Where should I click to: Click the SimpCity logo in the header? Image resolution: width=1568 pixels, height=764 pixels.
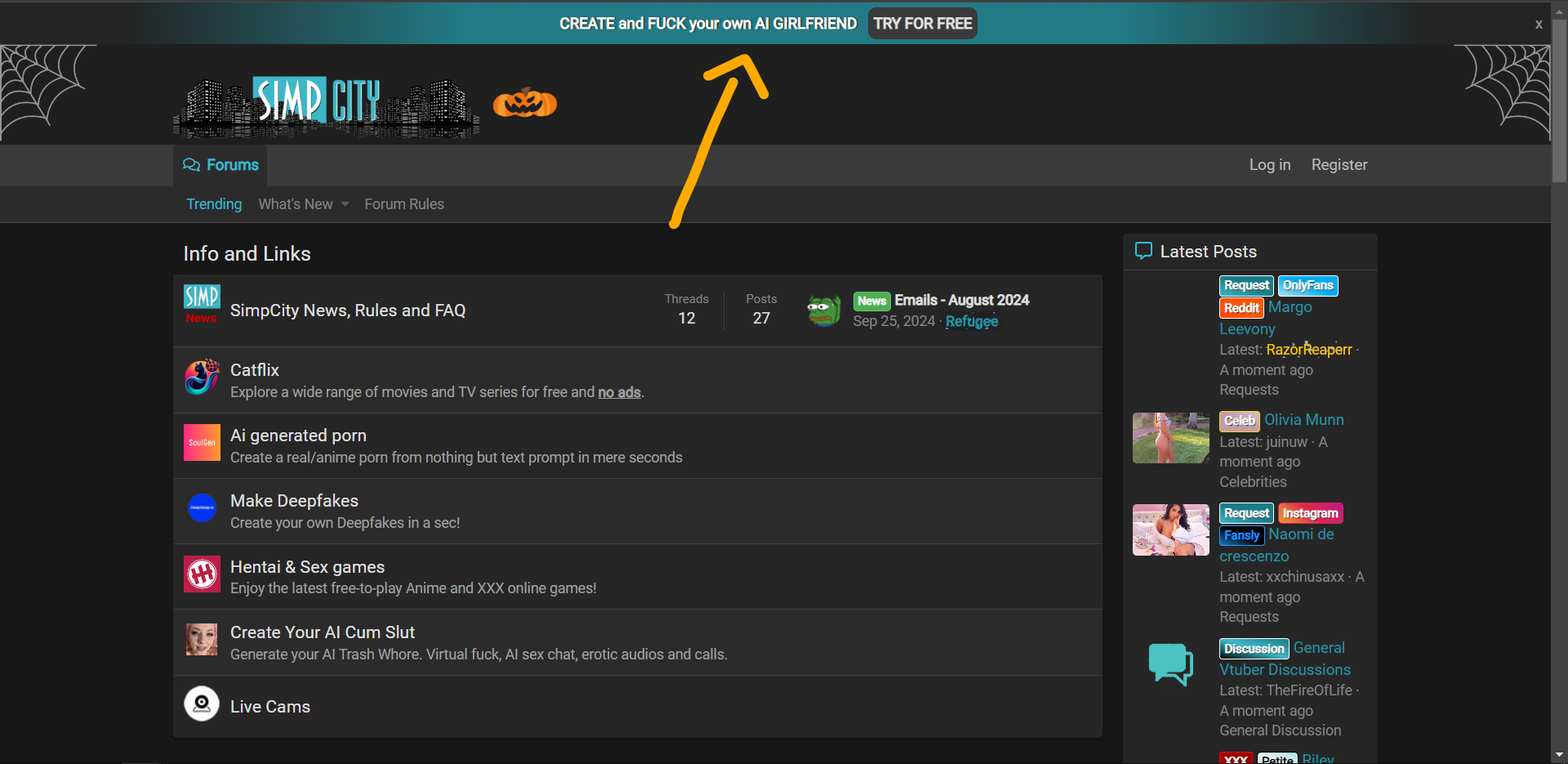pyautogui.click(x=325, y=105)
